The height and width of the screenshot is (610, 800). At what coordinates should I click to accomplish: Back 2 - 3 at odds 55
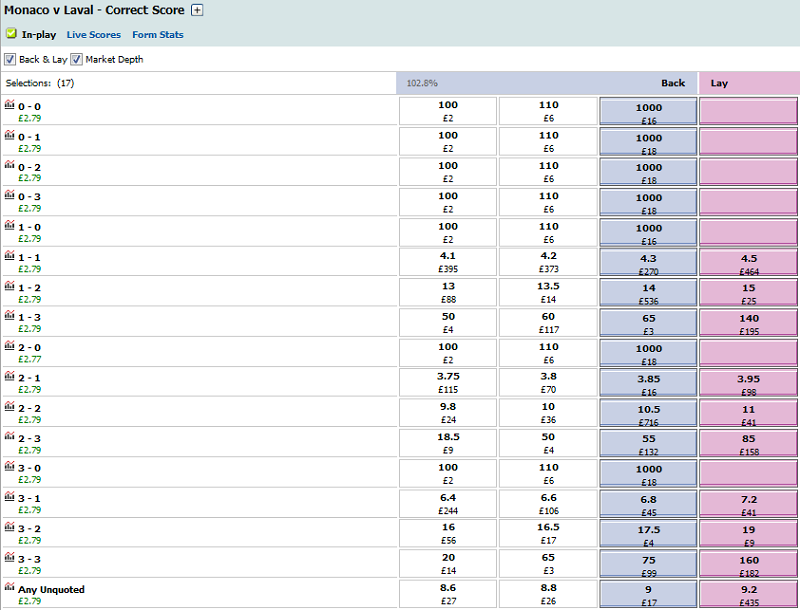click(648, 443)
